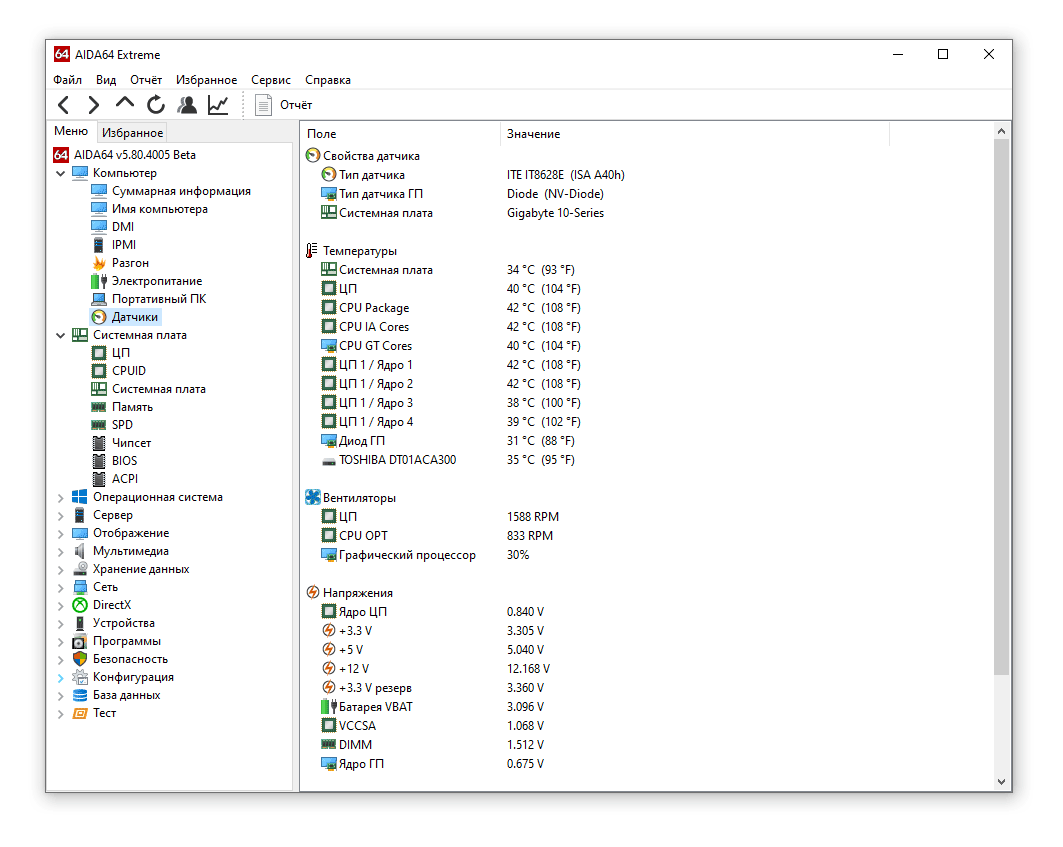Viewport: 1063px width, 847px height.
Task: Select Датчики sensor item in tree
Action: tap(134, 317)
